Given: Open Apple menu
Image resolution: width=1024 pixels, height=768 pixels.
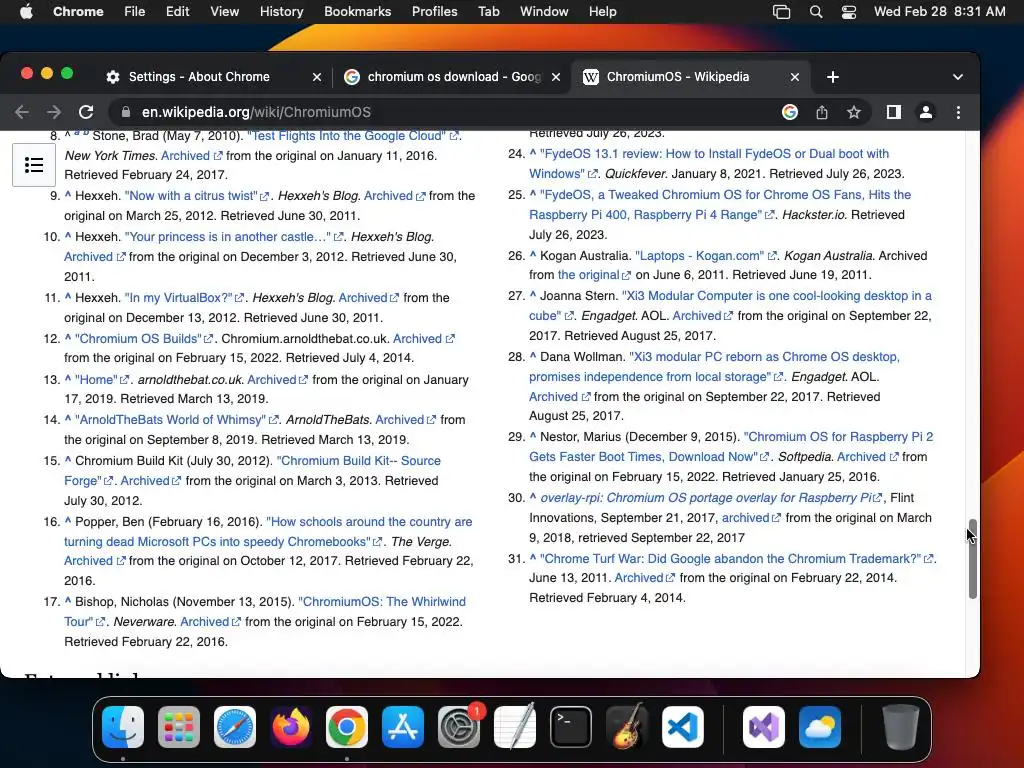Looking at the screenshot, I should point(26,11).
